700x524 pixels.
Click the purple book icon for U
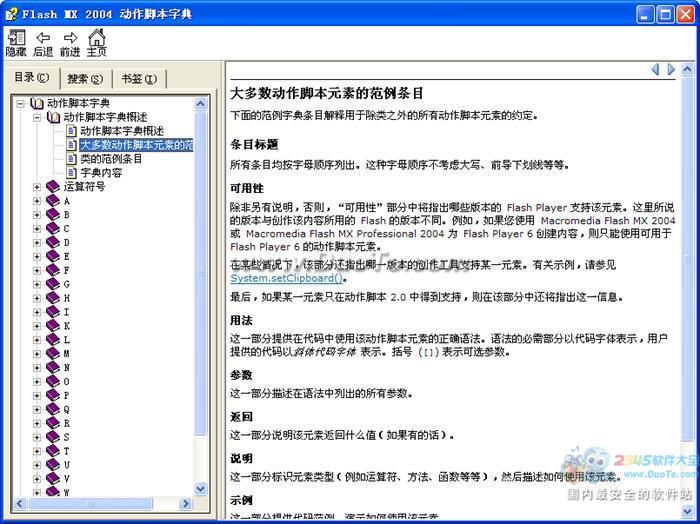click(53, 465)
